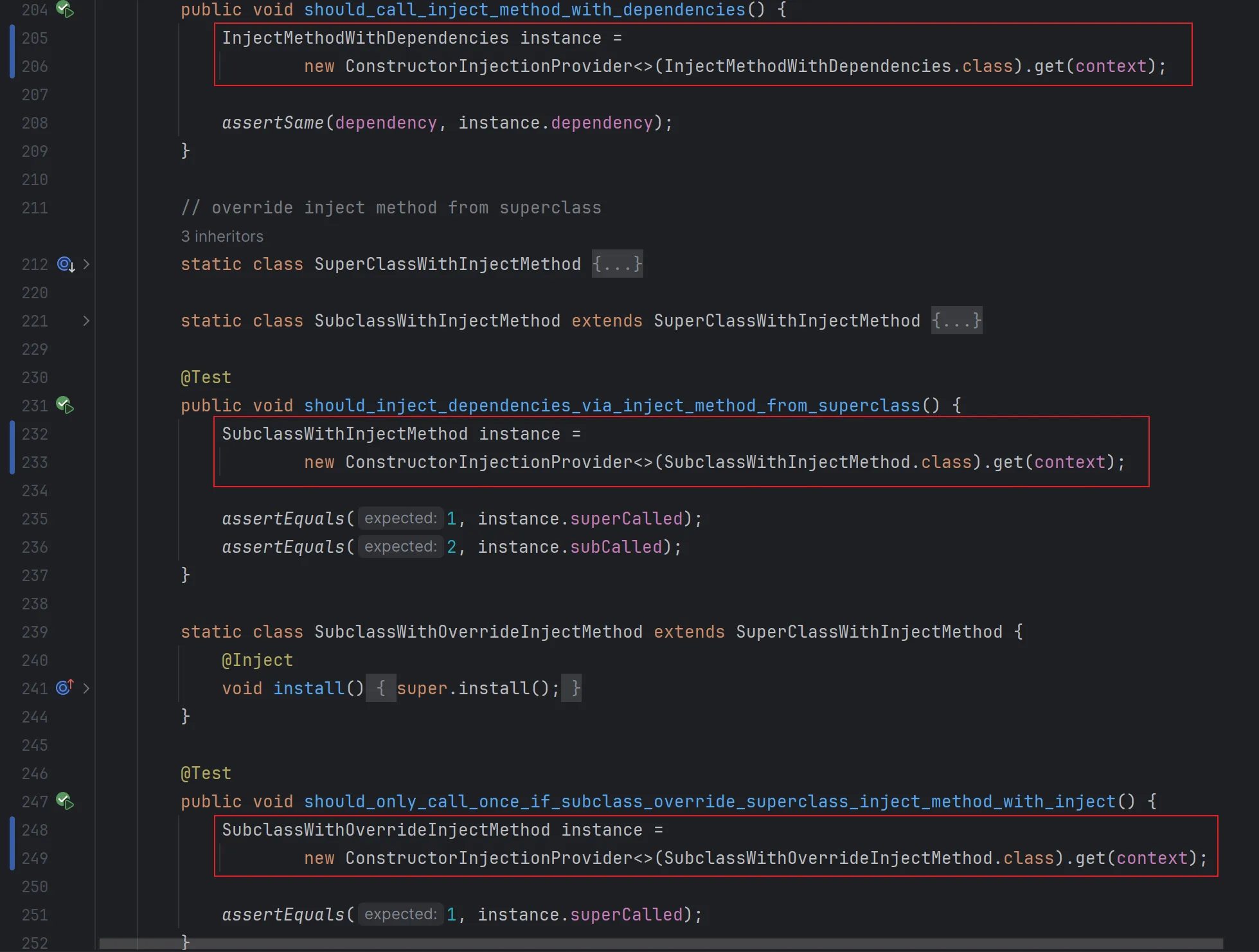Open the '3 inheritors' code hint

pyautogui.click(x=222, y=237)
